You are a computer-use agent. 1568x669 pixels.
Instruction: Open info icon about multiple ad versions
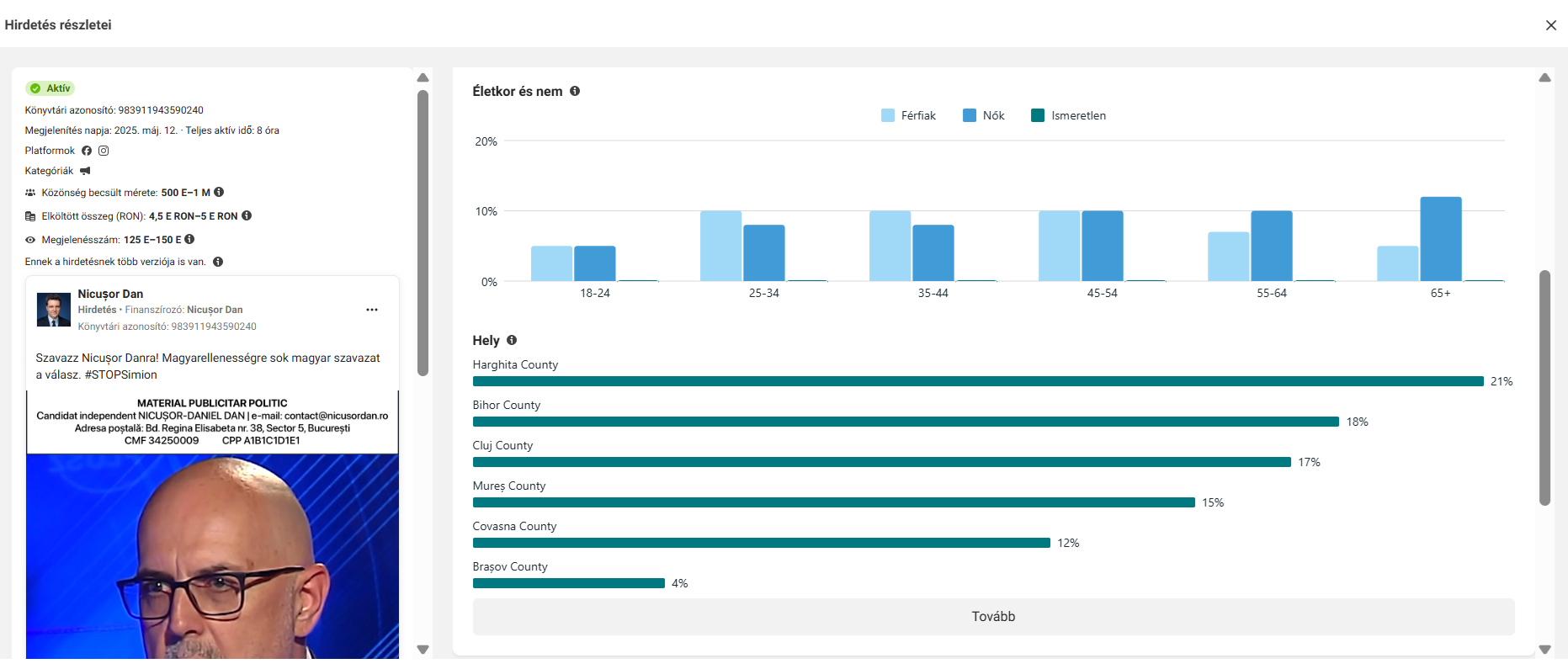coord(218,262)
